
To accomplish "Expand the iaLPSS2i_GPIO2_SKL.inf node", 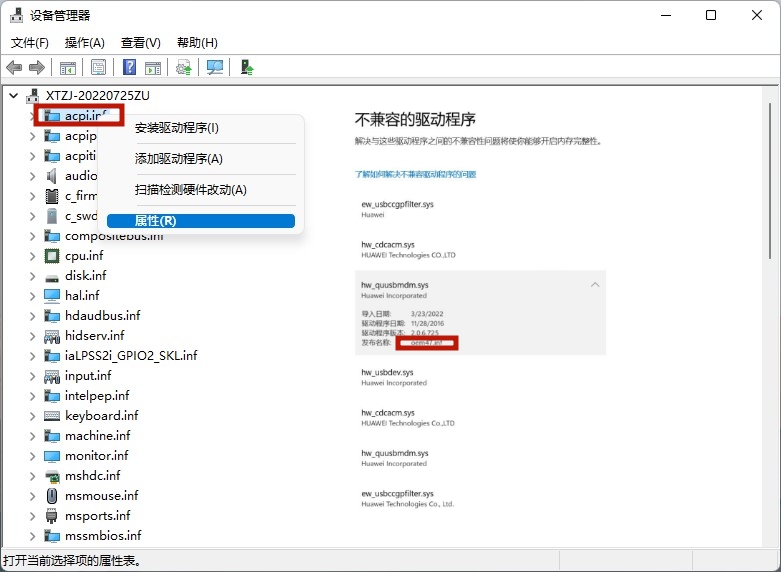I will coord(32,356).
